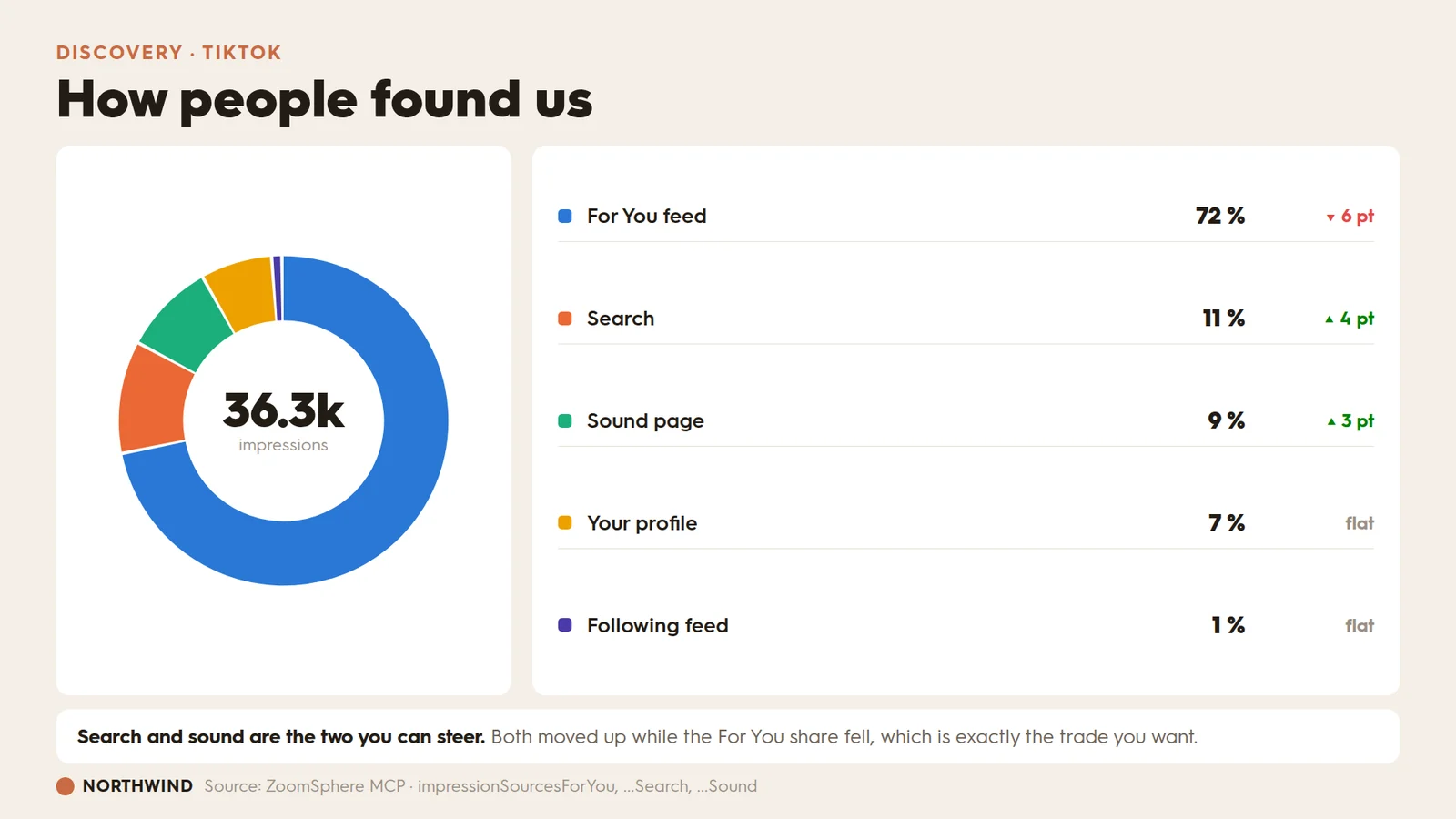Click the green up arrow 3 pt indicator
The width and height of the screenshot is (1456, 819).
tap(1350, 420)
